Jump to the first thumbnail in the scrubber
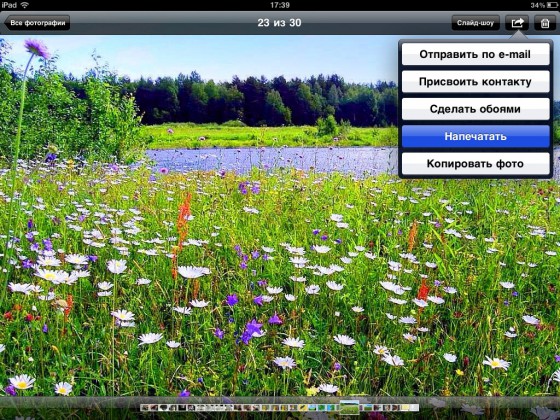The height and width of the screenshot is (420, 560). click(x=144, y=408)
